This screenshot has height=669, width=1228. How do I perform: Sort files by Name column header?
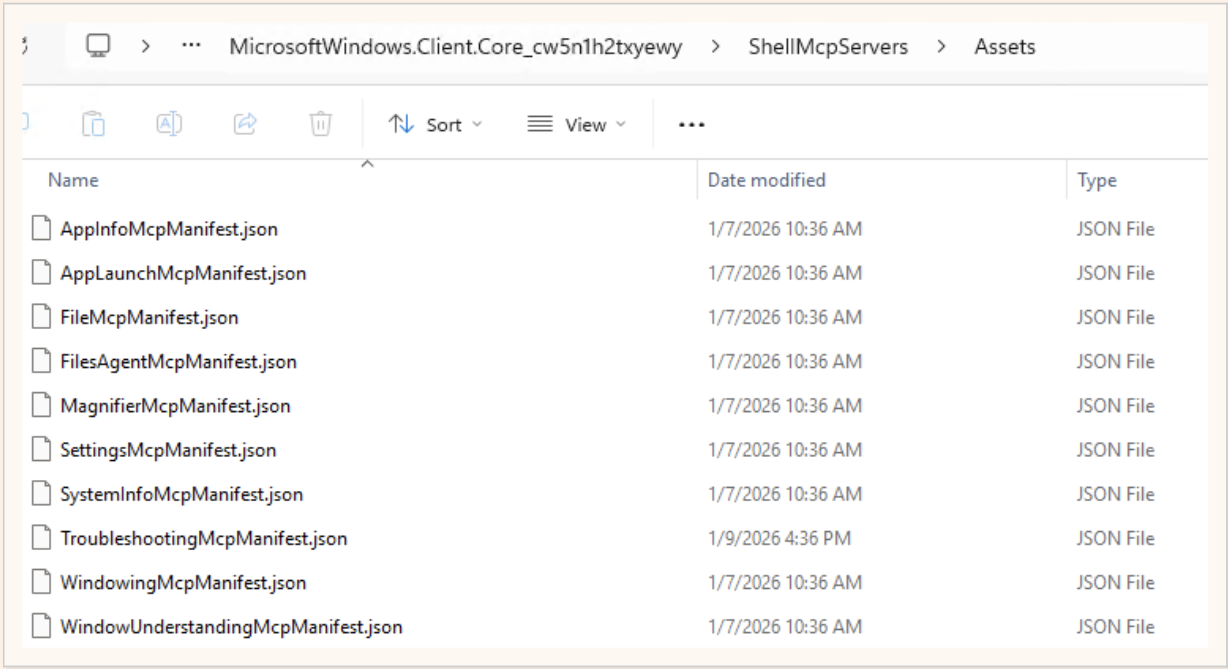point(74,181)
